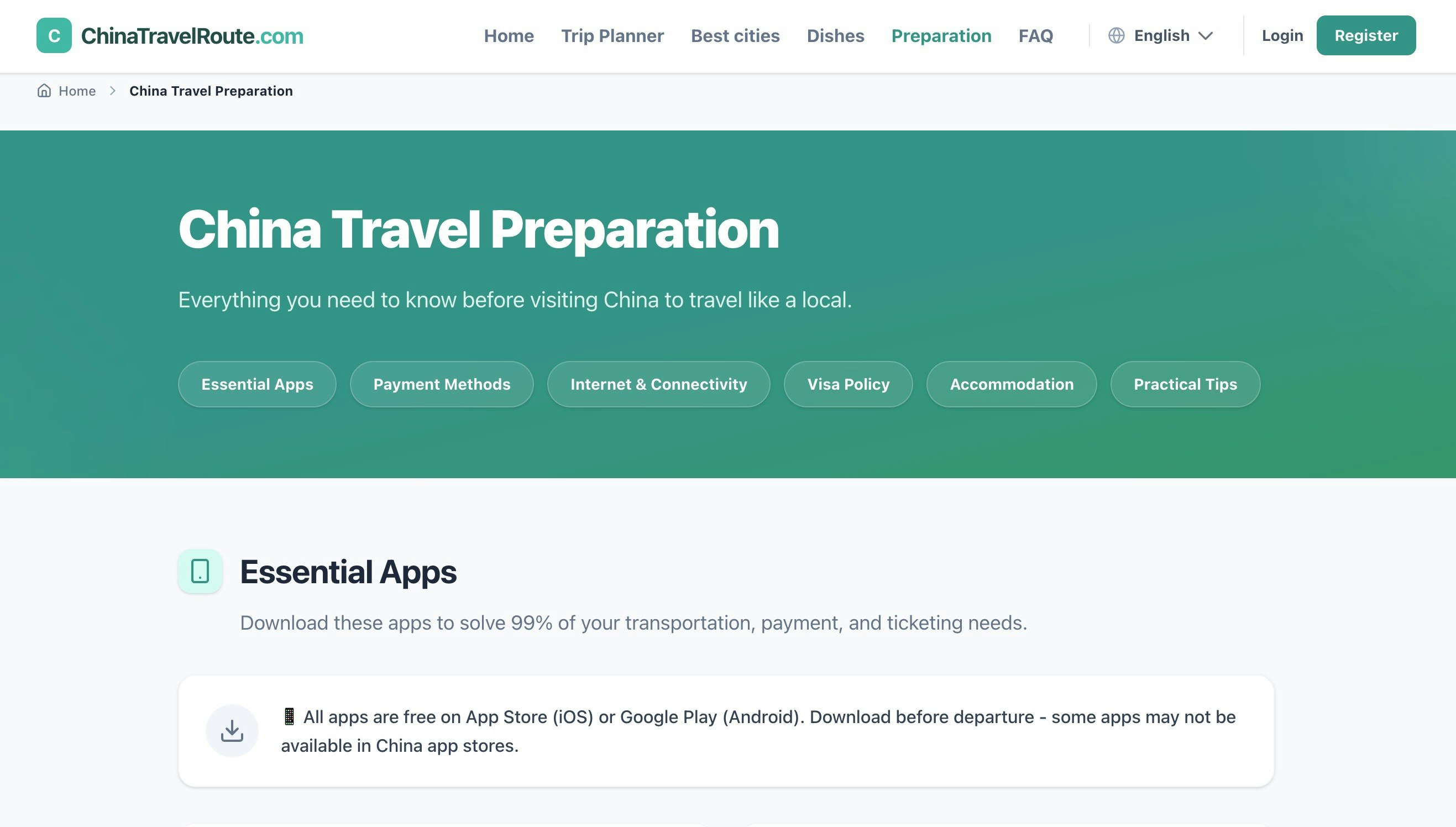Image resolution: width=1456 pixels, height=827 pixels.
Task: View Internet & Connectivity information
Action: 658,384
